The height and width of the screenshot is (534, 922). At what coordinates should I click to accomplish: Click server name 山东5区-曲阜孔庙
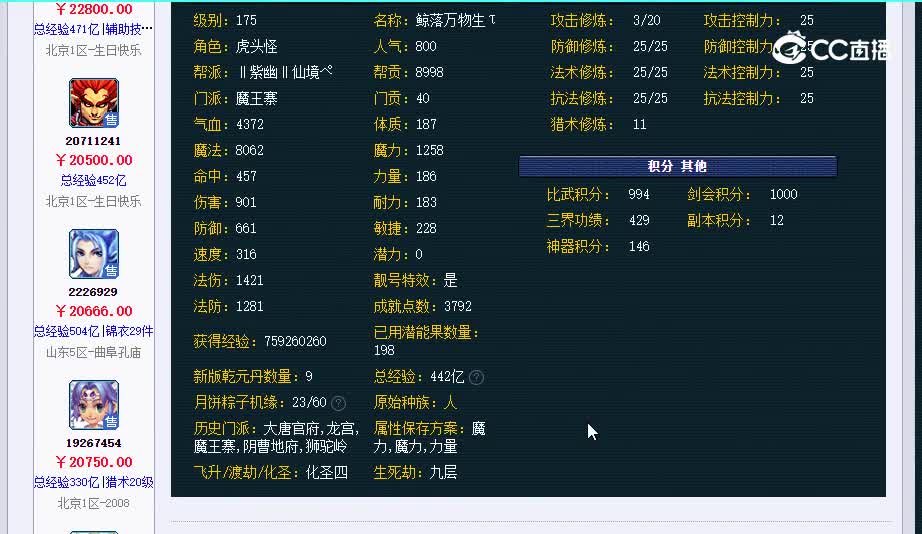point(93,352)
